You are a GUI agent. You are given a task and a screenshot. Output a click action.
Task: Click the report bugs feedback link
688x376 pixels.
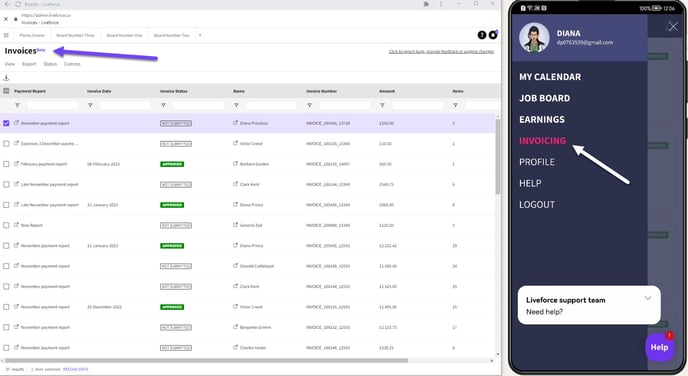pyautogui.click(x=441, y=52)
